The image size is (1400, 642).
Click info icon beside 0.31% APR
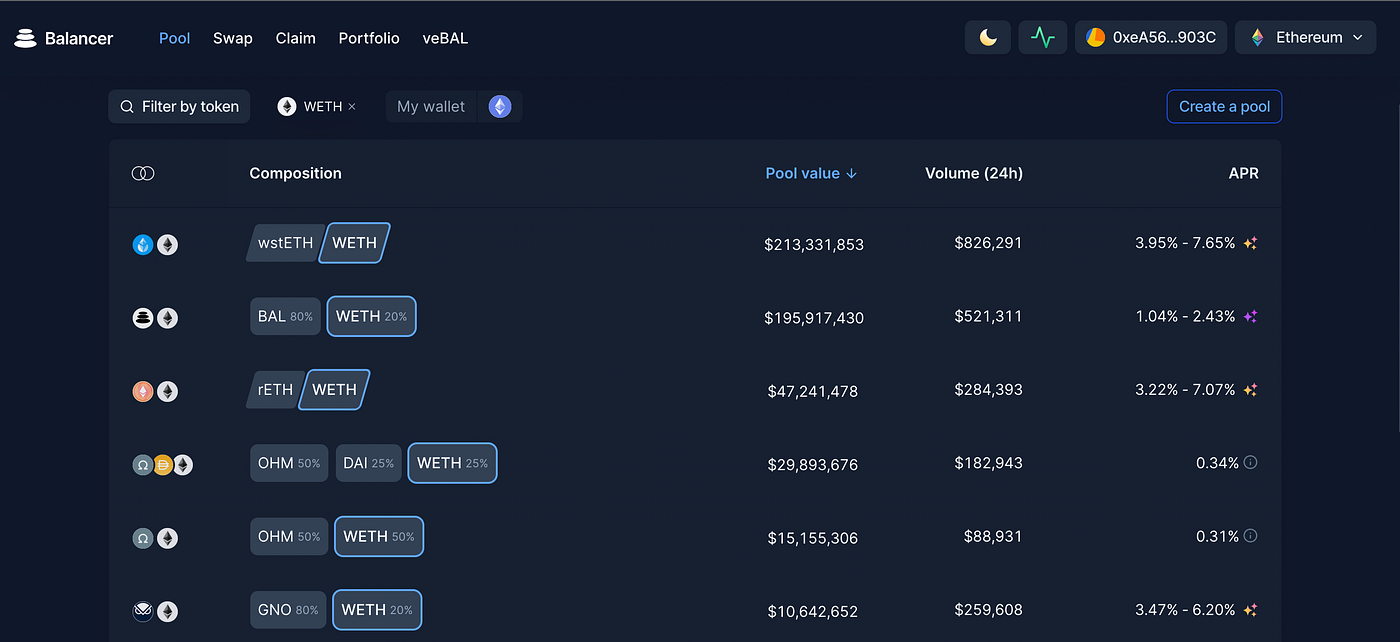coord(1250,536)
